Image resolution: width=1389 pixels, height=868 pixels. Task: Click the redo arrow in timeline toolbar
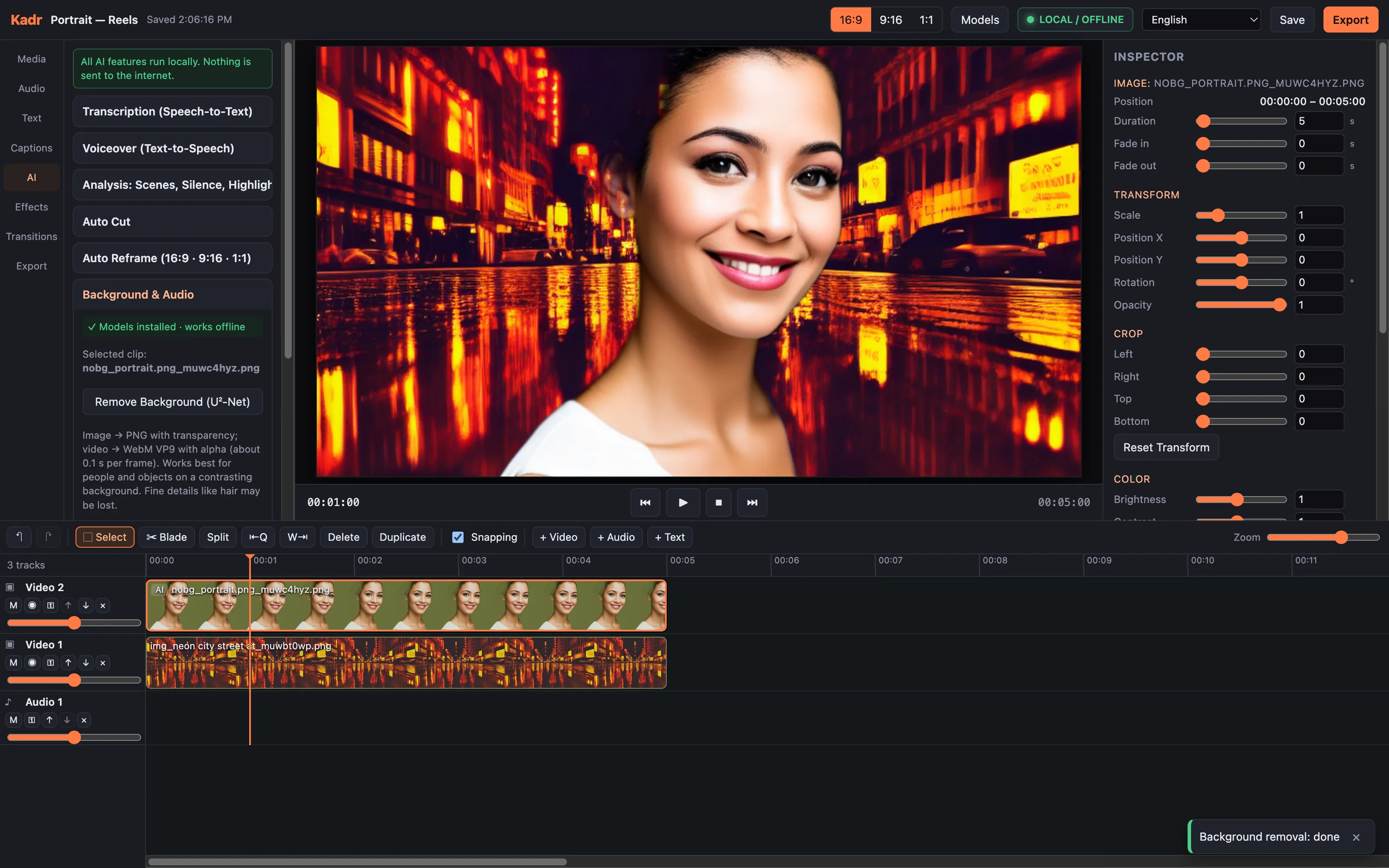pos(48,537)
